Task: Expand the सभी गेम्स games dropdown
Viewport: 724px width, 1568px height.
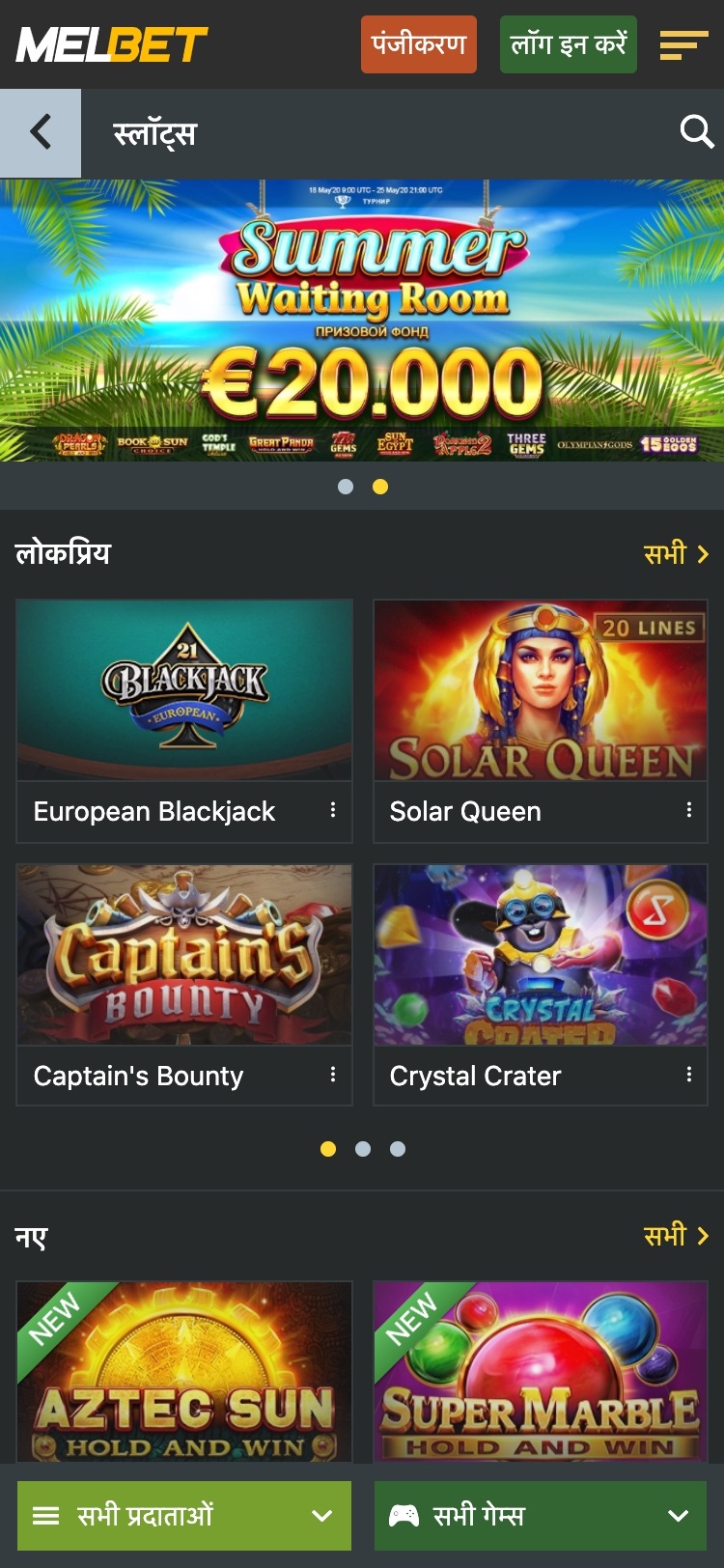Action: 541,1516
